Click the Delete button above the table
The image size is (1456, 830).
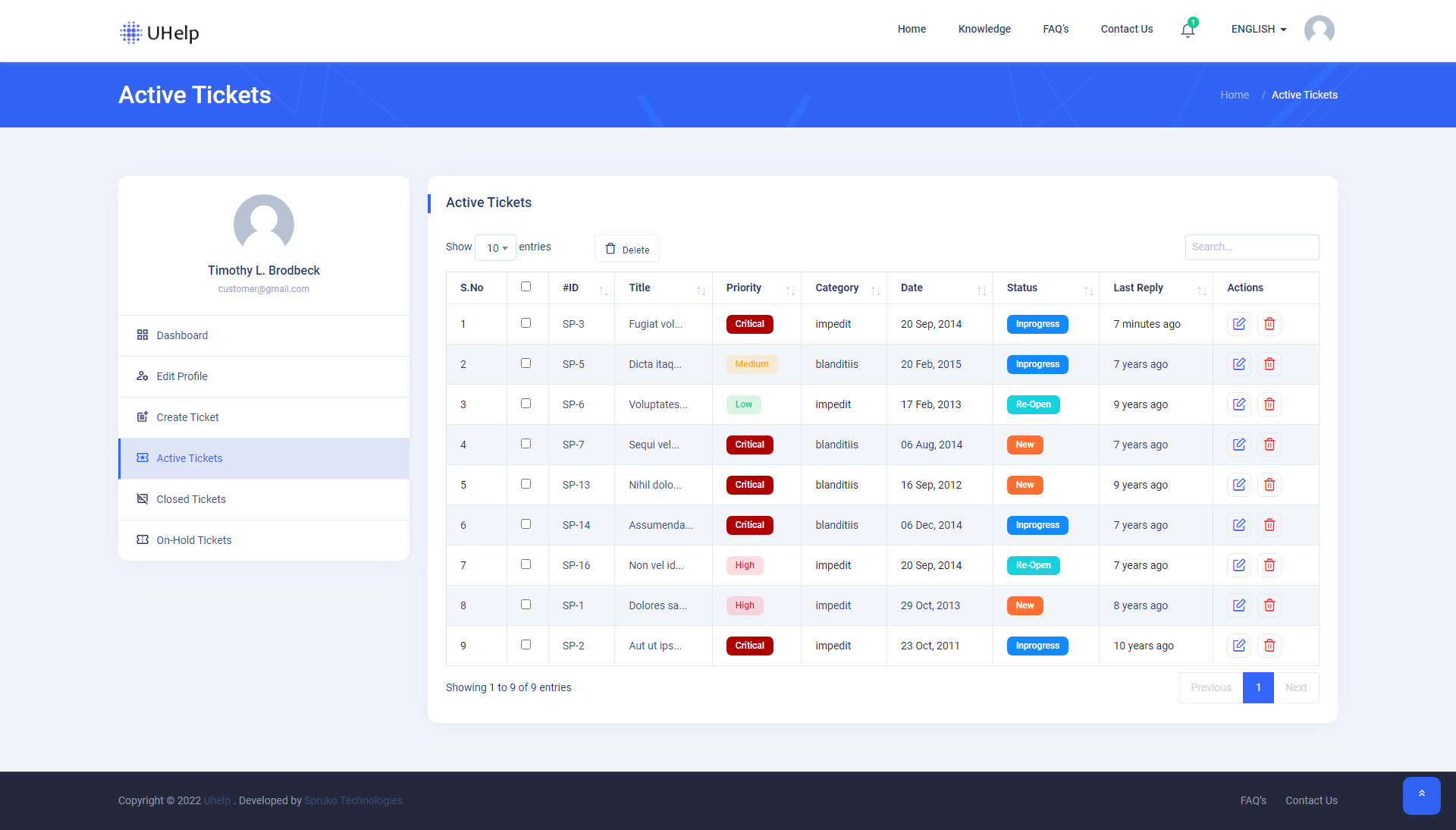click(626, 248)
